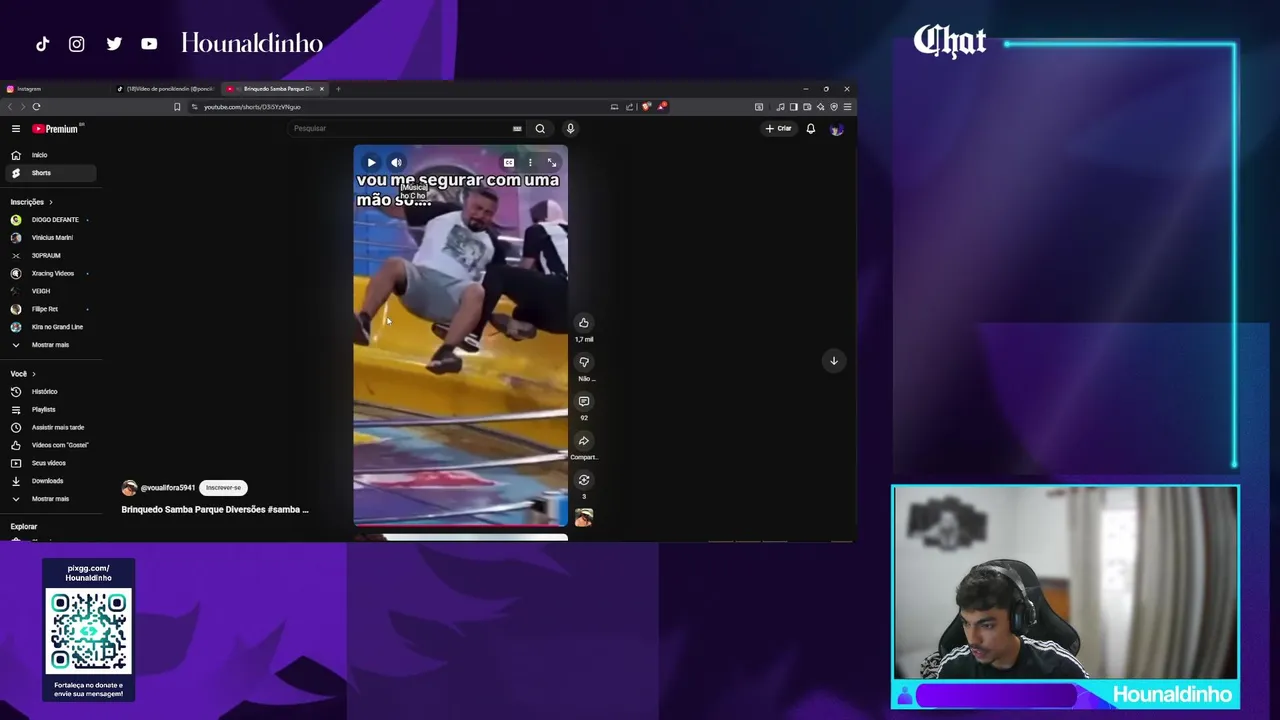Screen dimensions: 1280x720
Task: Open the remix button
Action: [584, 480]
